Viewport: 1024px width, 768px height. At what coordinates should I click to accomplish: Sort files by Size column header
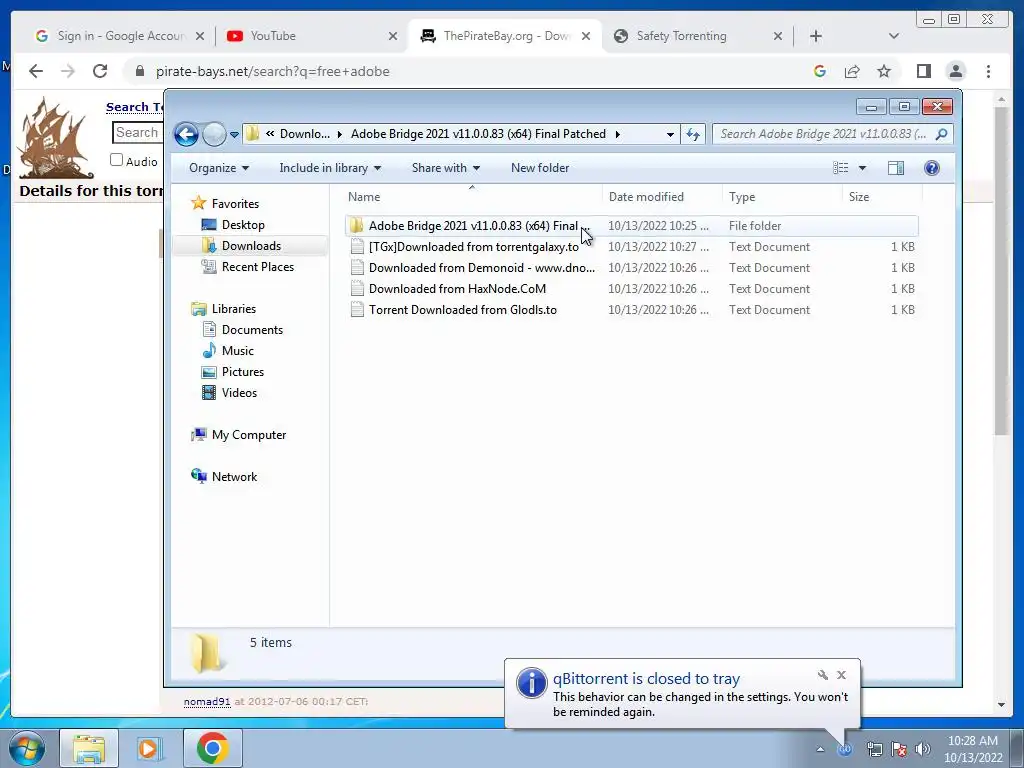pos(882,197)
